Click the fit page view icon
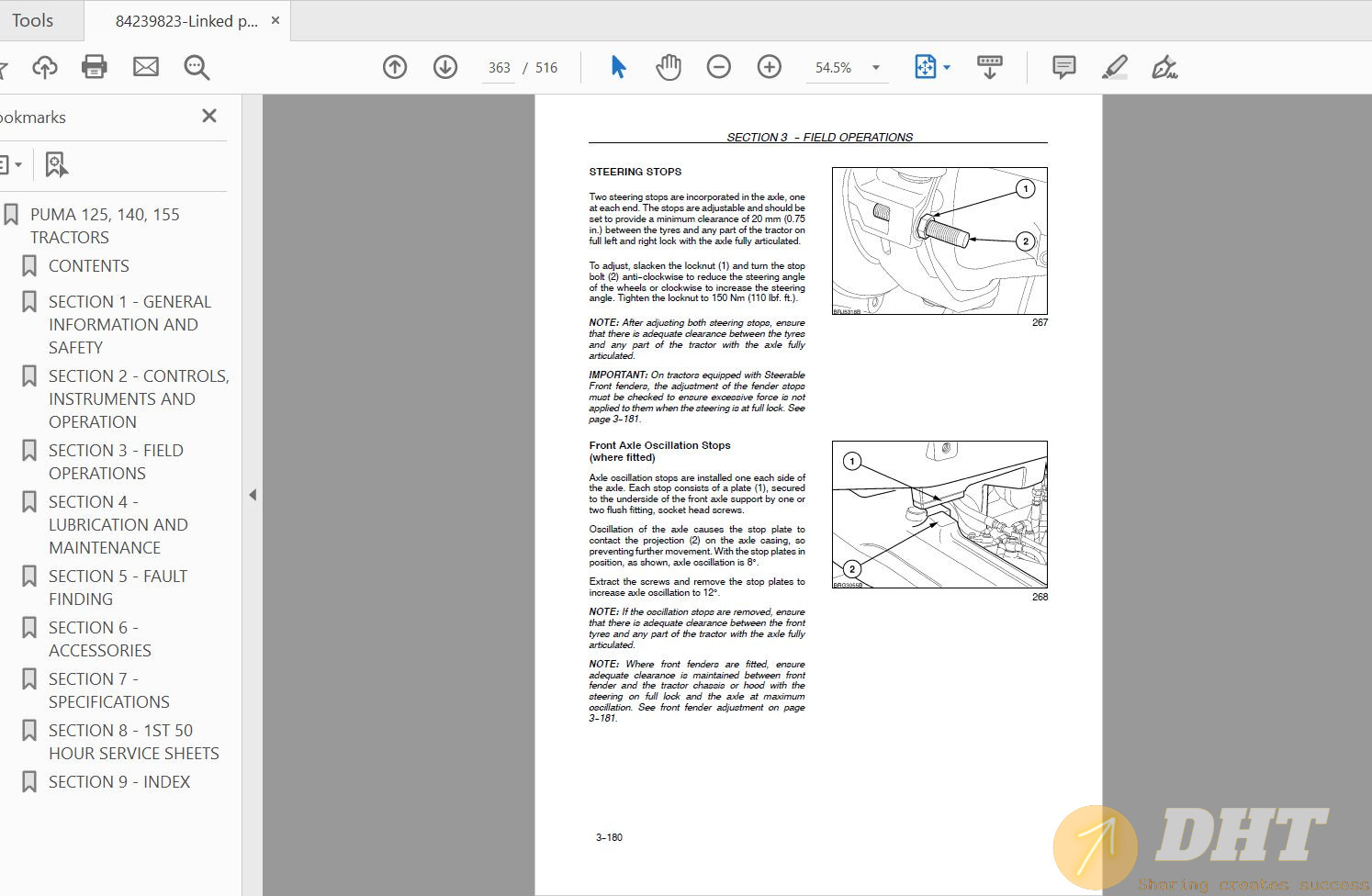This screenshot has width=1372, height=896. (925, 67)
